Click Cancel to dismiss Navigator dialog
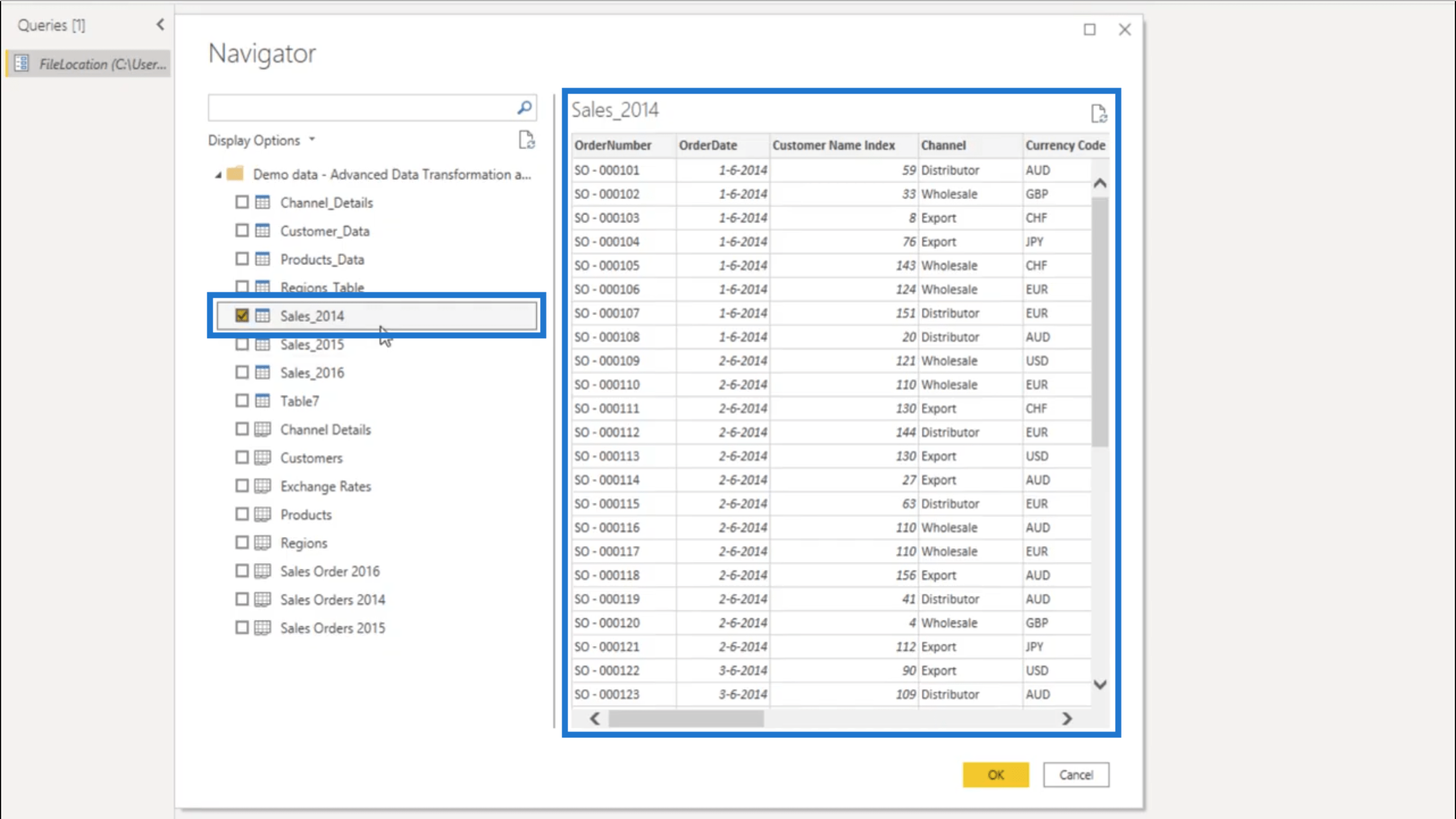The image size is (1456, 819). click(1076, 774)
